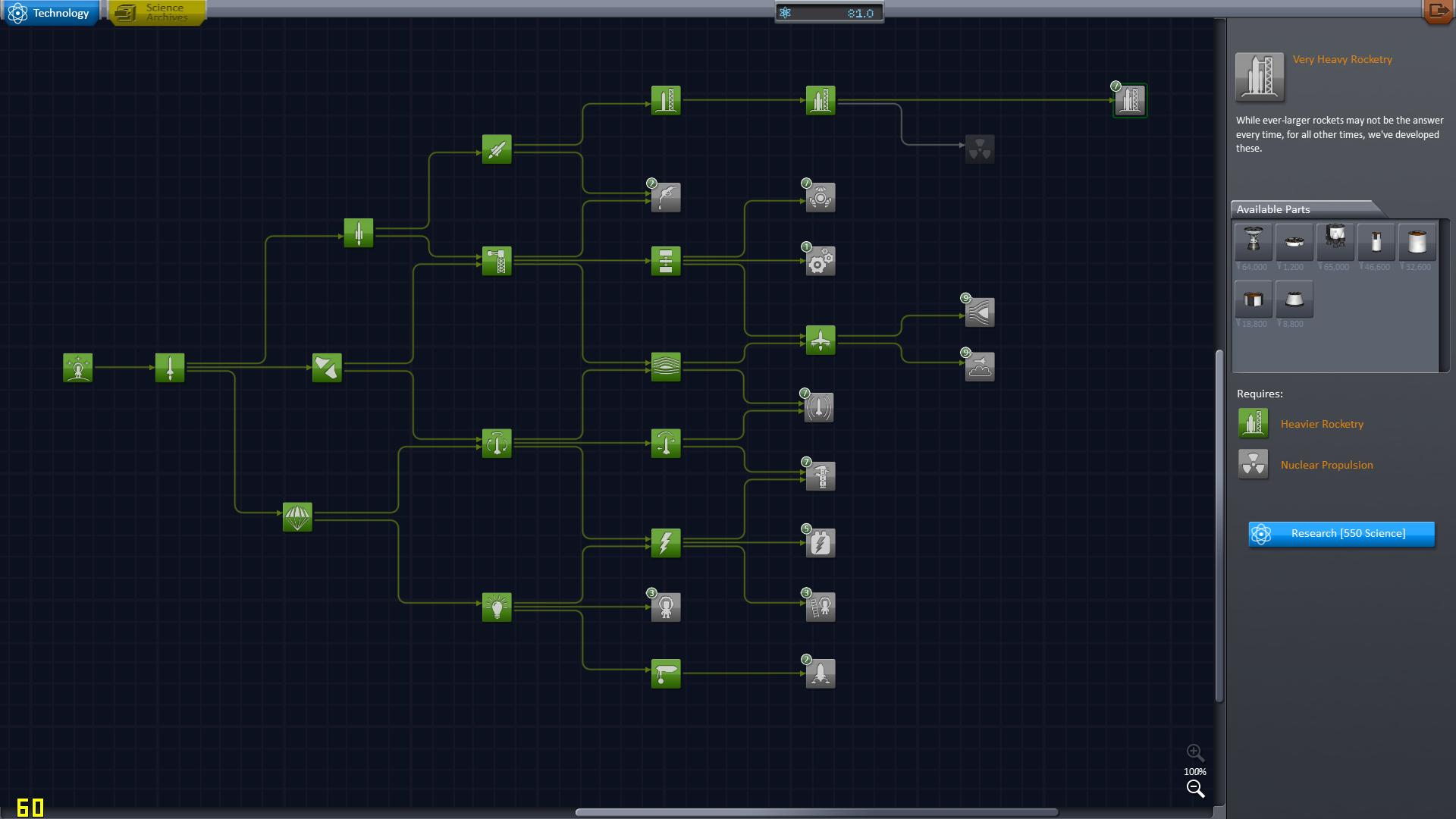
Task: Click the selected Very Heavy Rocketry node
Action: pyautogui.click(x=1129, y=101)
